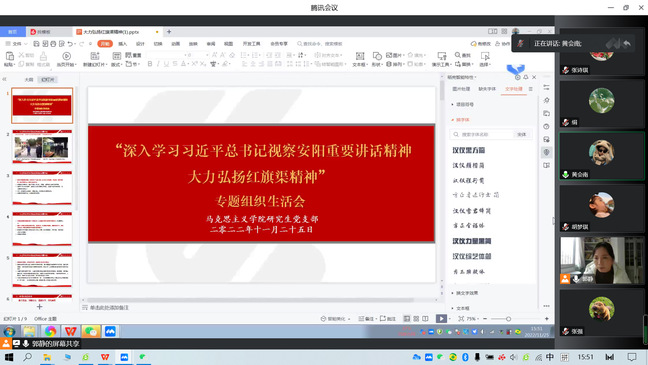This screenshot has width=648, height=365.
Task: Click the Undo arrow
Action: tap(70, 43)
